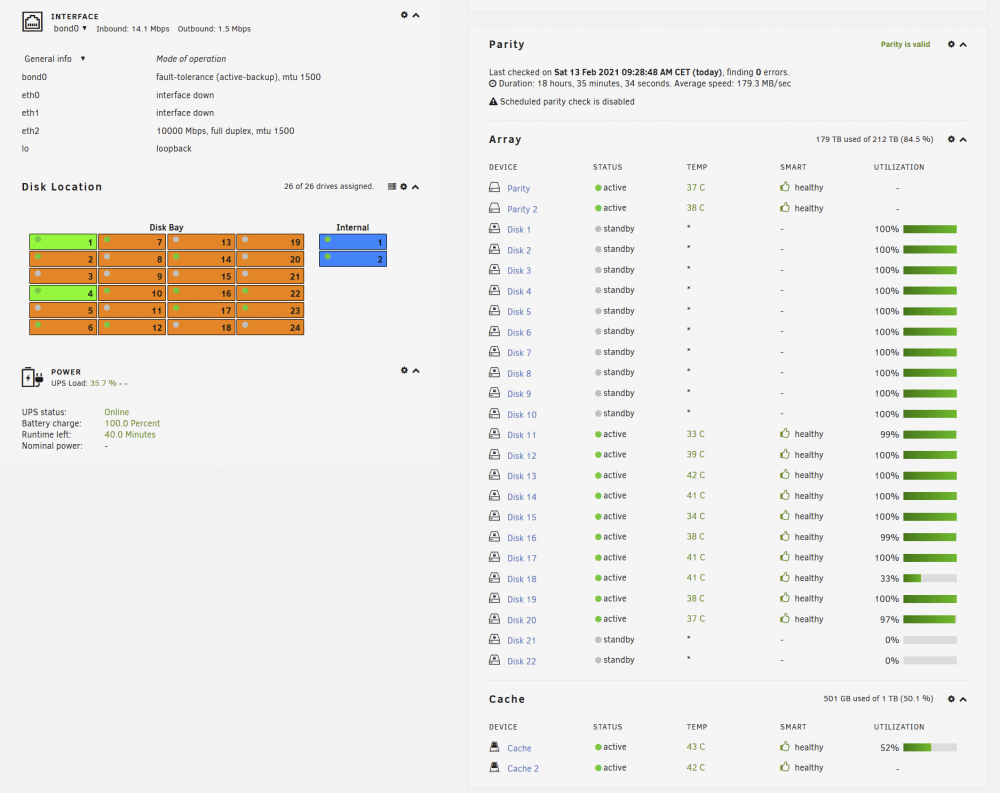Open the General info dropdown
Viewport: 1000px width, 793px height.
(54, 59)
